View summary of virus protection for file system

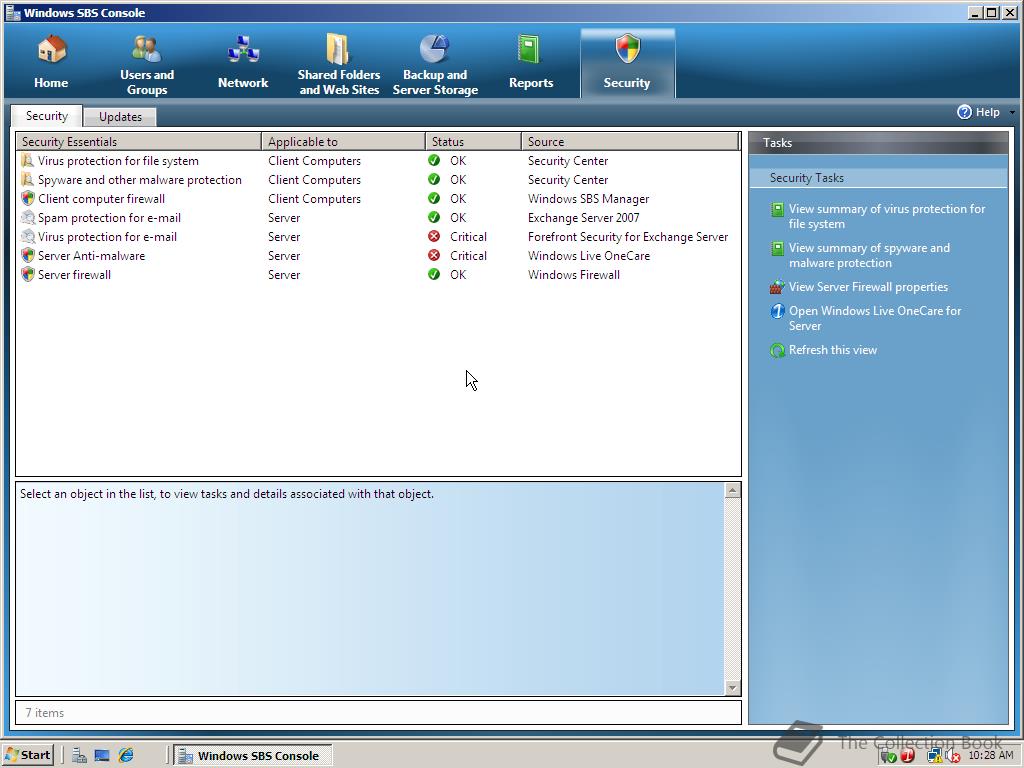(x=887, y=216)
